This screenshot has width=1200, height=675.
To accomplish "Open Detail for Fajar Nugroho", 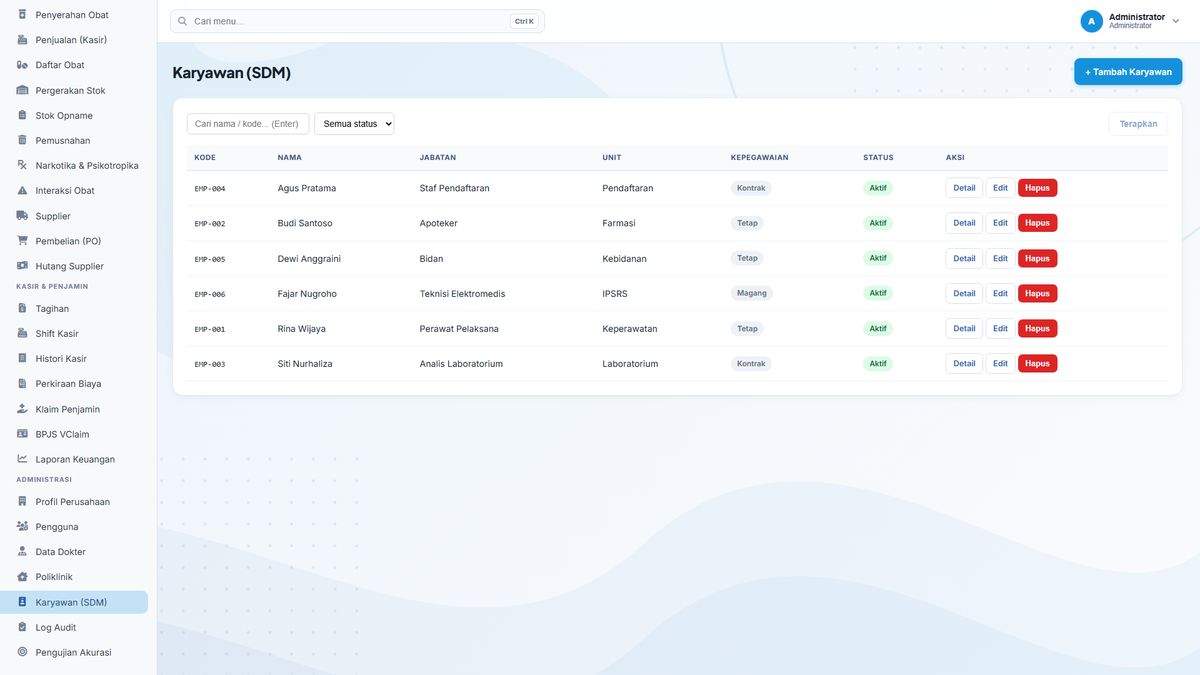I will tap(964, 293).
